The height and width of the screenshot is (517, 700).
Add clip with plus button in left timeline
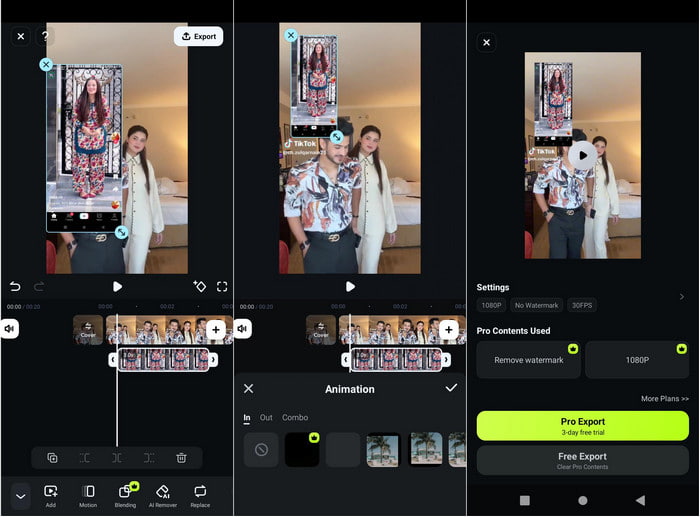(x=216, y=330)
